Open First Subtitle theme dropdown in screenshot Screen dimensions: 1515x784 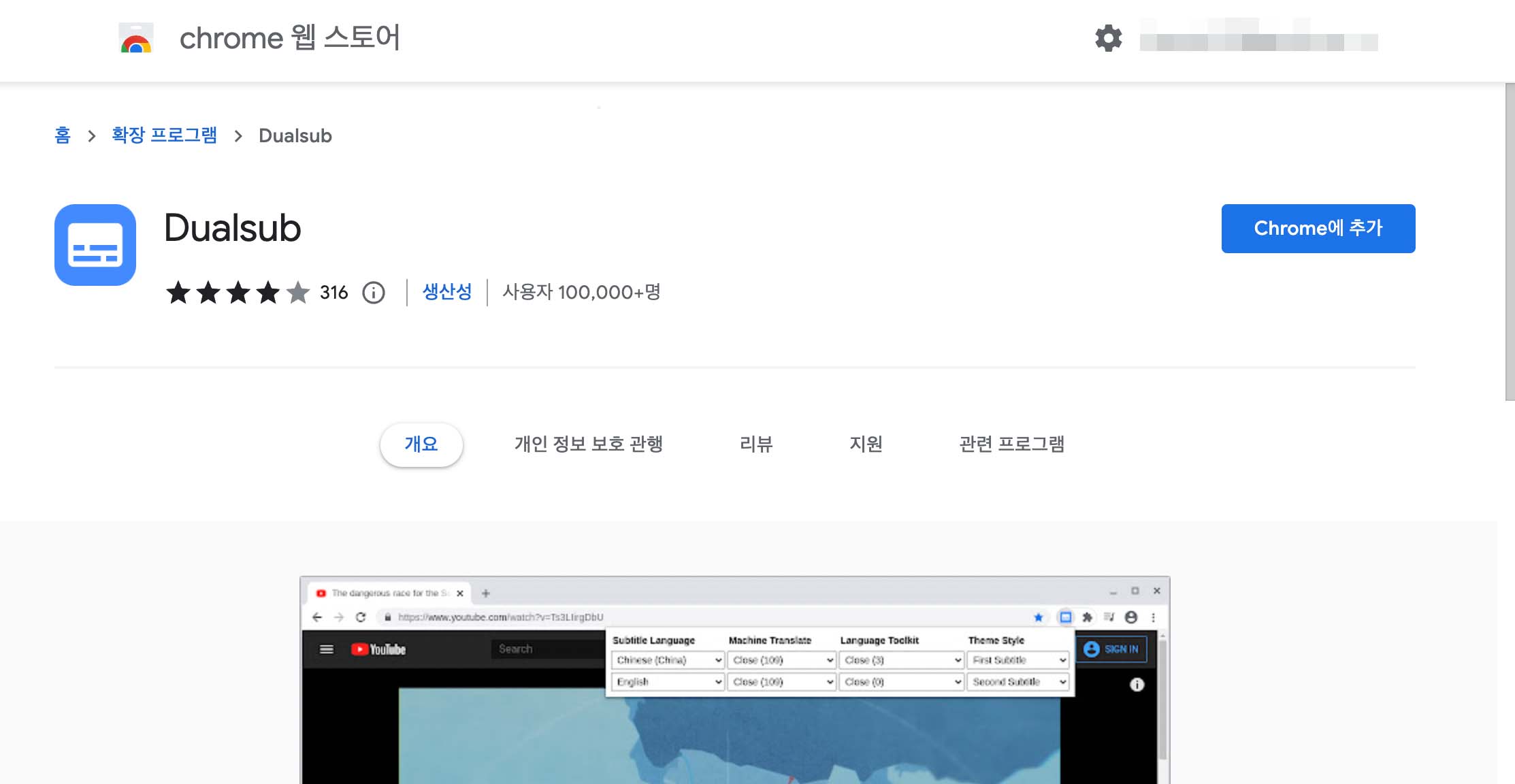click(x=1018, y=660)
